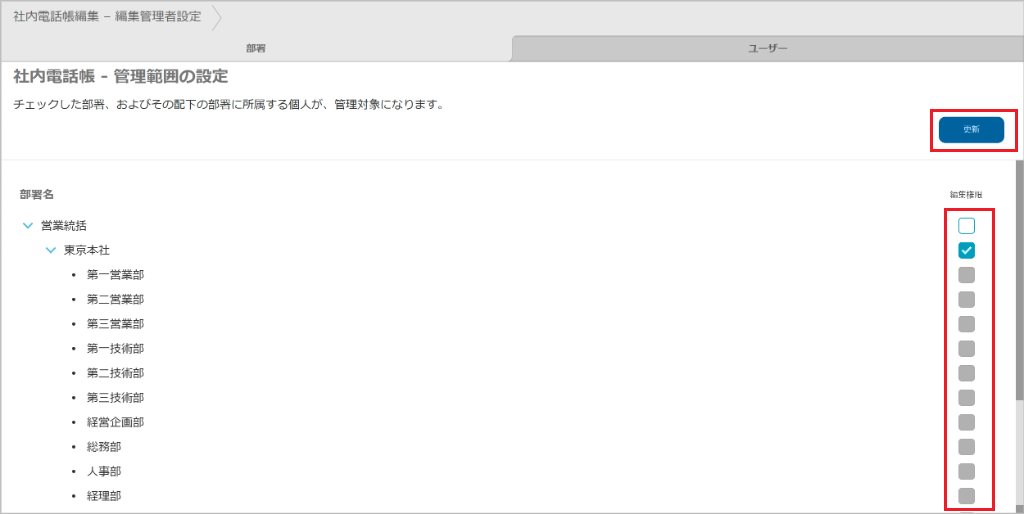Image resolution: width=1024 pixels, height=514 pixels.
Task: Toggle the checkbox for 第一営業部
Action: click(x=966, y=275)
